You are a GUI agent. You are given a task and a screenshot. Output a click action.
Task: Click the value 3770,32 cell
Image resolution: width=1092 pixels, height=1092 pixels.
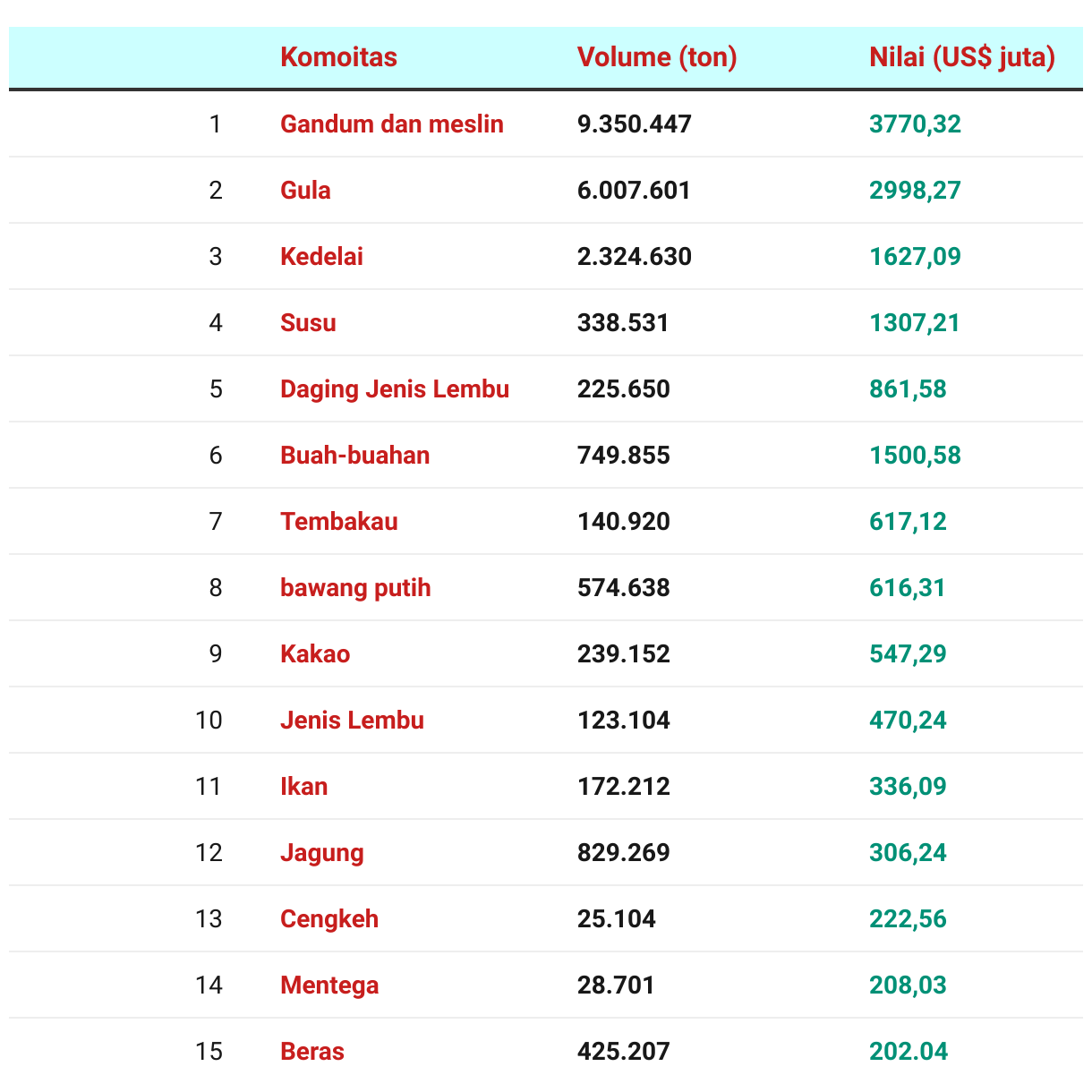tap(915, 124)
